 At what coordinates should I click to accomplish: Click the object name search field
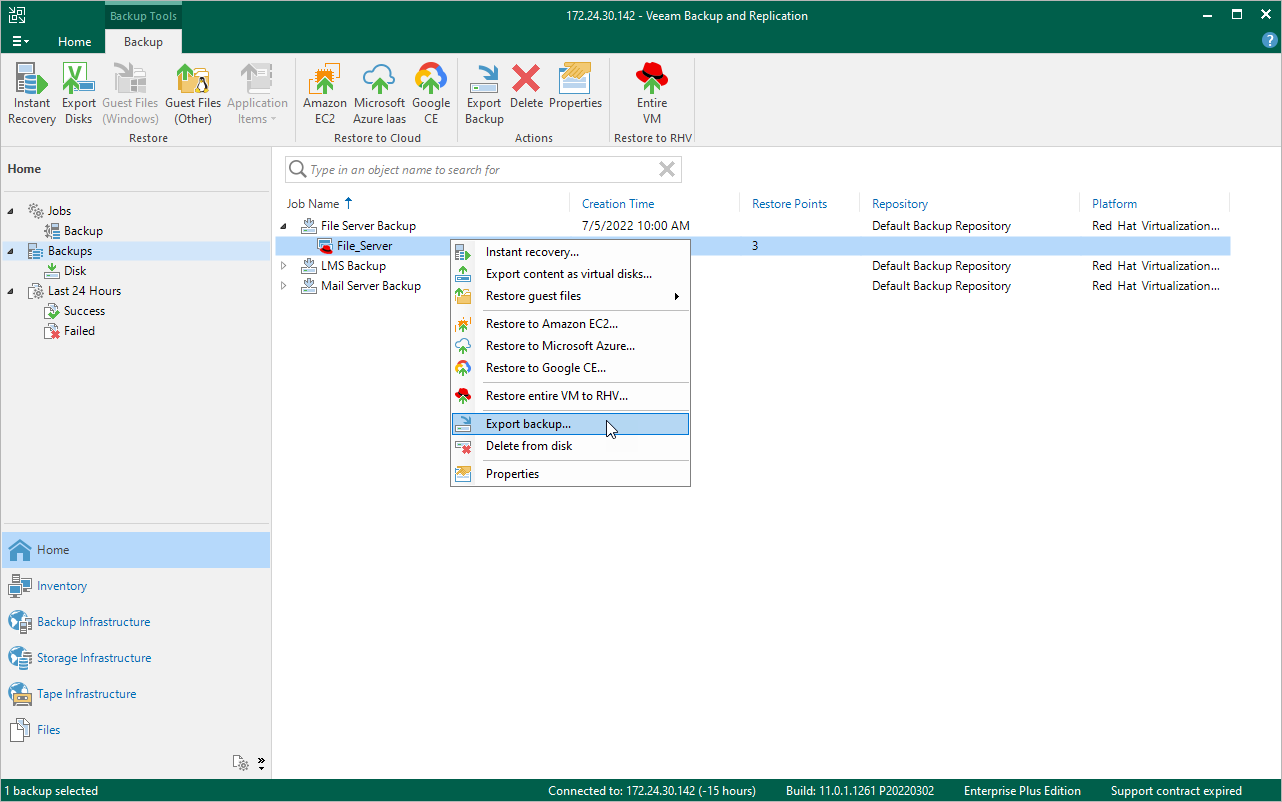pyautogui.click(x=483, y=170)
